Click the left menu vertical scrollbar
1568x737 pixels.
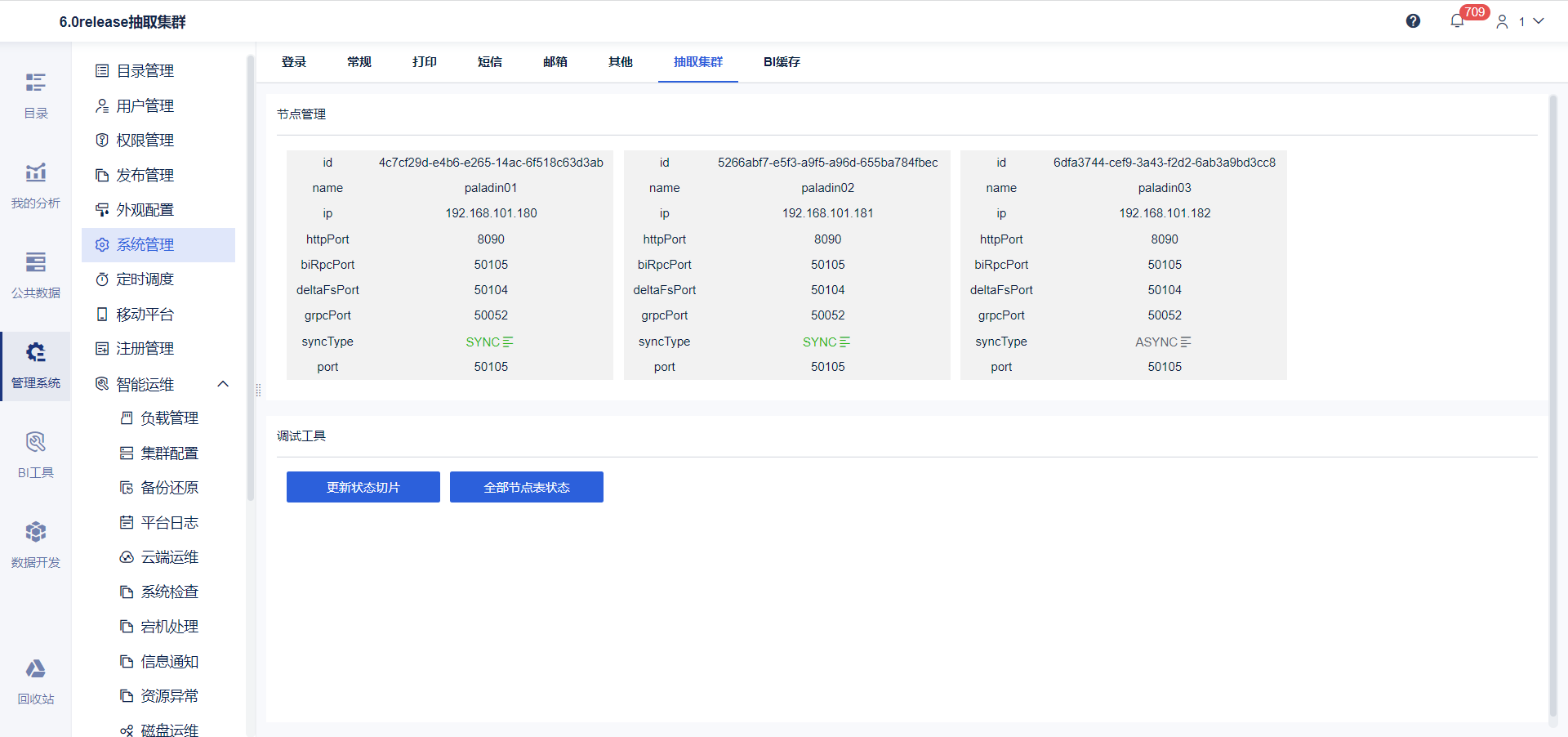[x=250, y=278]
